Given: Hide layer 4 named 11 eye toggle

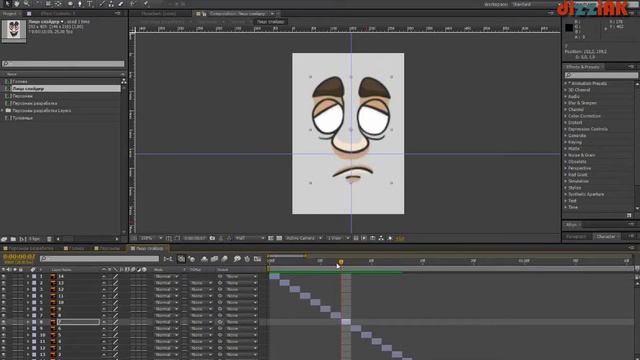Looking at the screenshot, I should 4,296.
